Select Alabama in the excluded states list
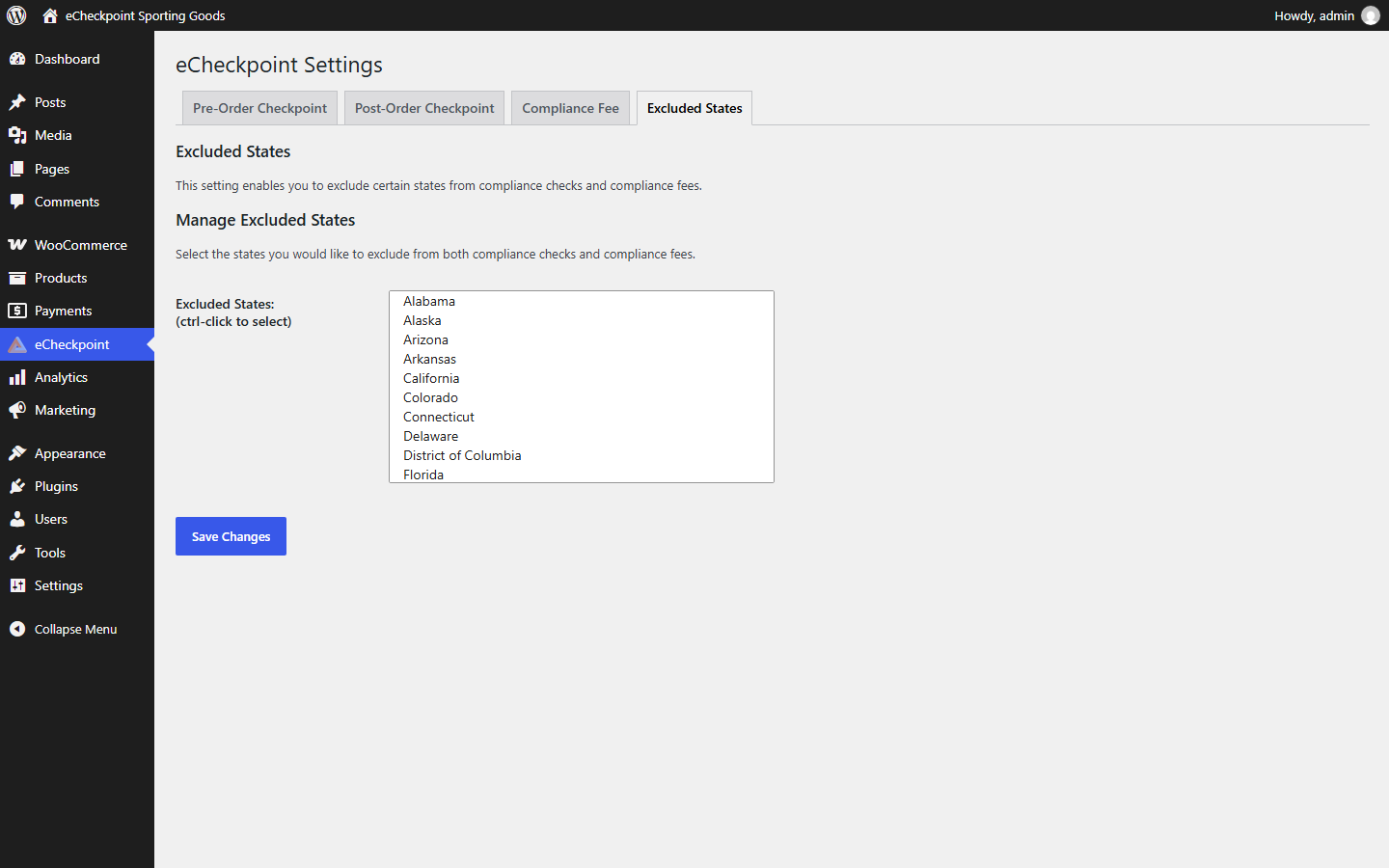Viewport: 1389px width, 868px height. pos(581,301)
